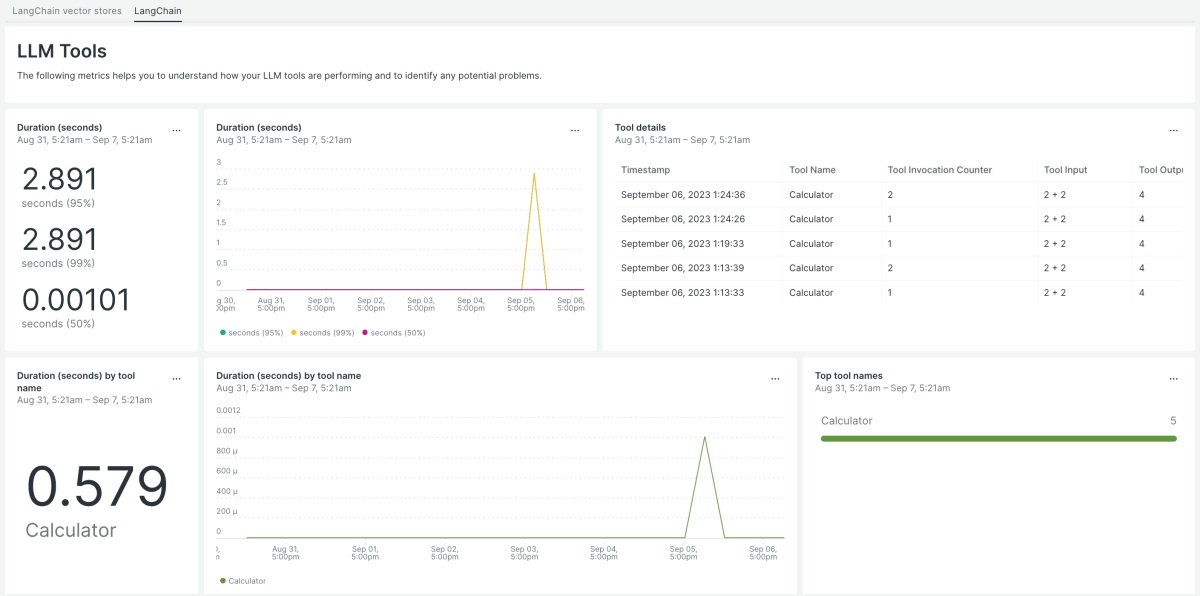Switch to LangChain vector stores tab
This screenshot has width=1200, height=596.
[67, 11]
